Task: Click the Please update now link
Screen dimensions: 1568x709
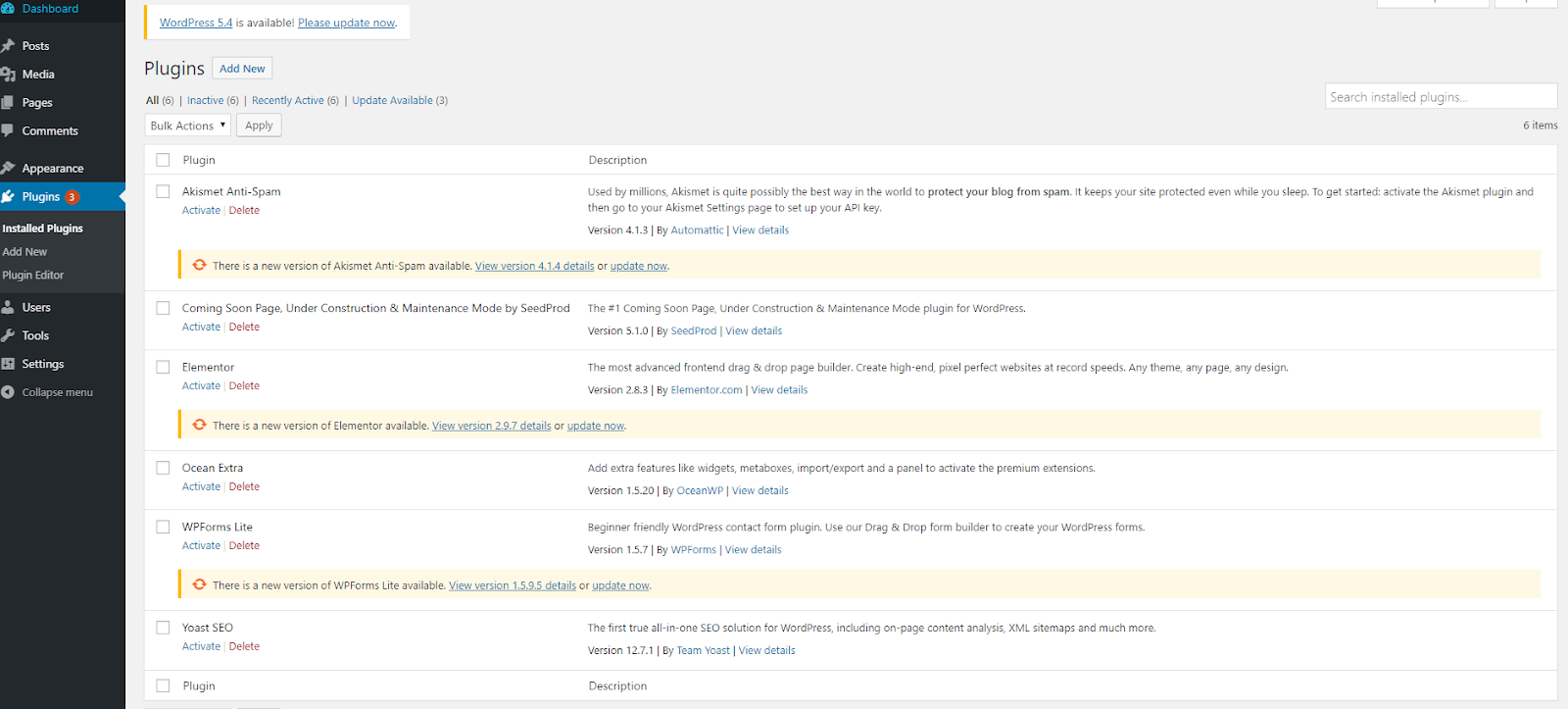Action: (x=347, y=23)
